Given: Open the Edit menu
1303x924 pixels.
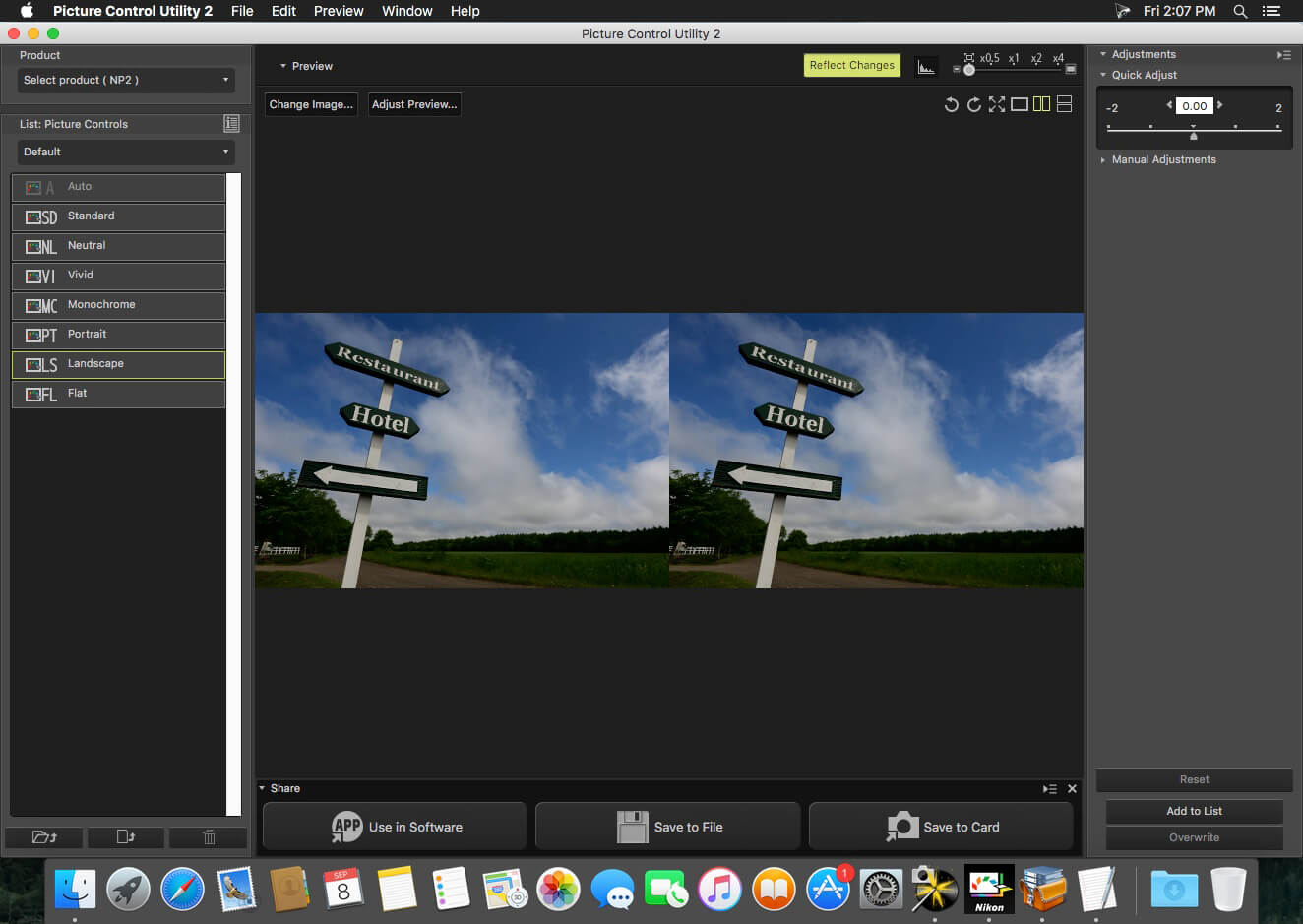Looking at the screenshot, I should point(283,11).
